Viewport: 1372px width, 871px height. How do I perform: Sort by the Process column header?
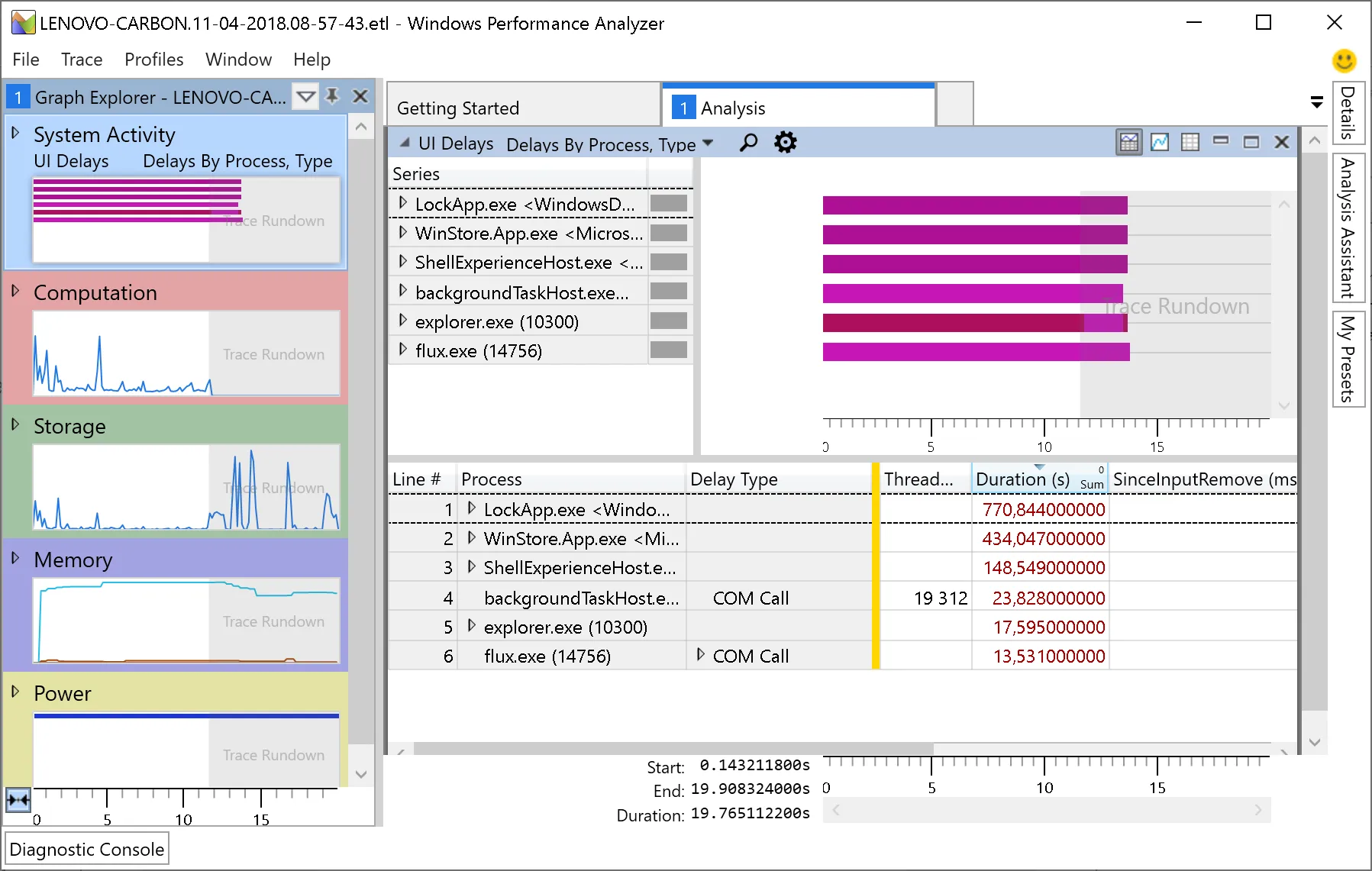coord(571,479)
